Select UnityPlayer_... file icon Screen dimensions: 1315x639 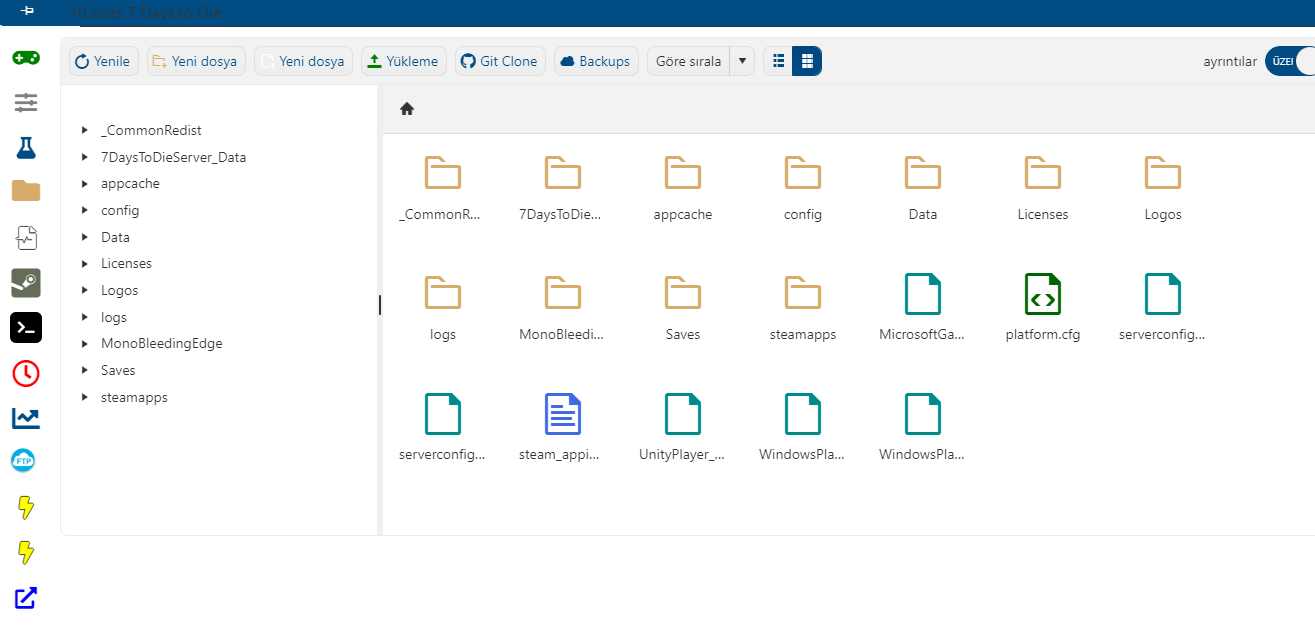683,414
